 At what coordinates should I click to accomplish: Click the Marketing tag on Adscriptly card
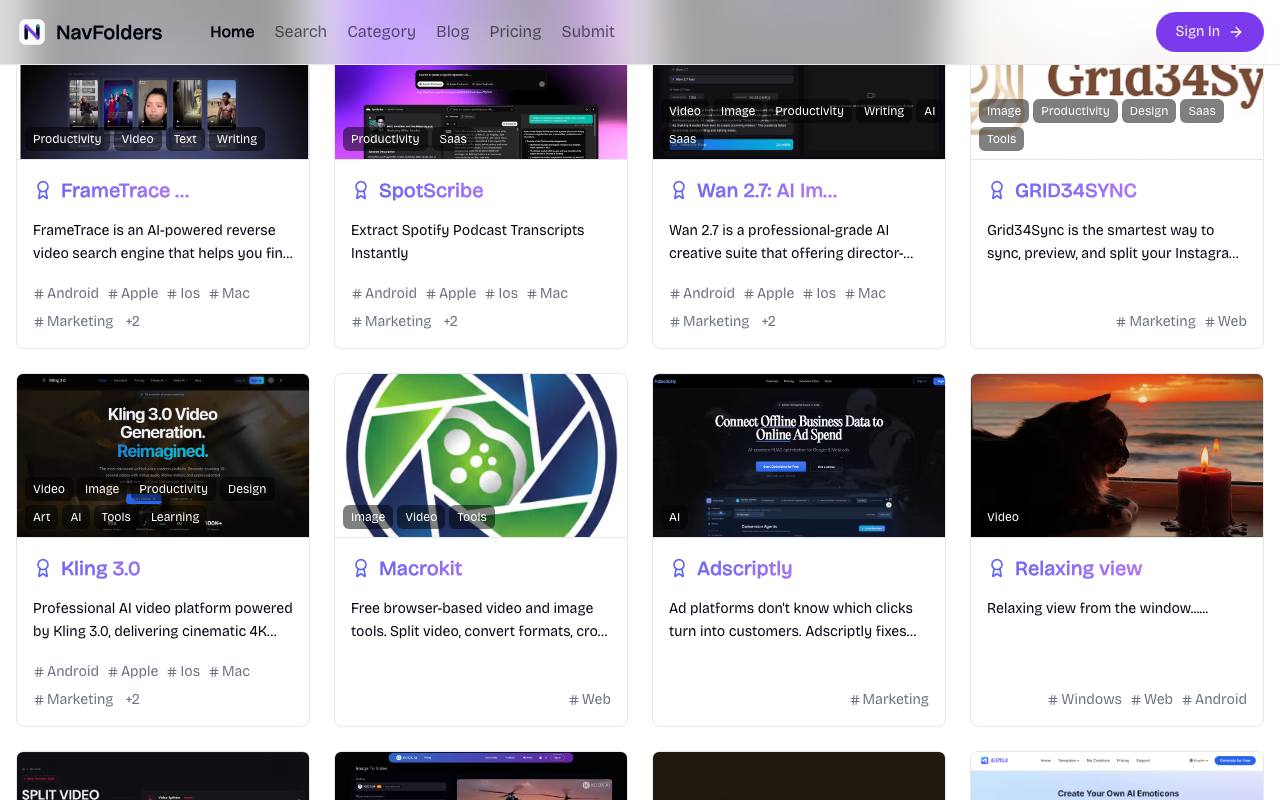click(889, 699)
